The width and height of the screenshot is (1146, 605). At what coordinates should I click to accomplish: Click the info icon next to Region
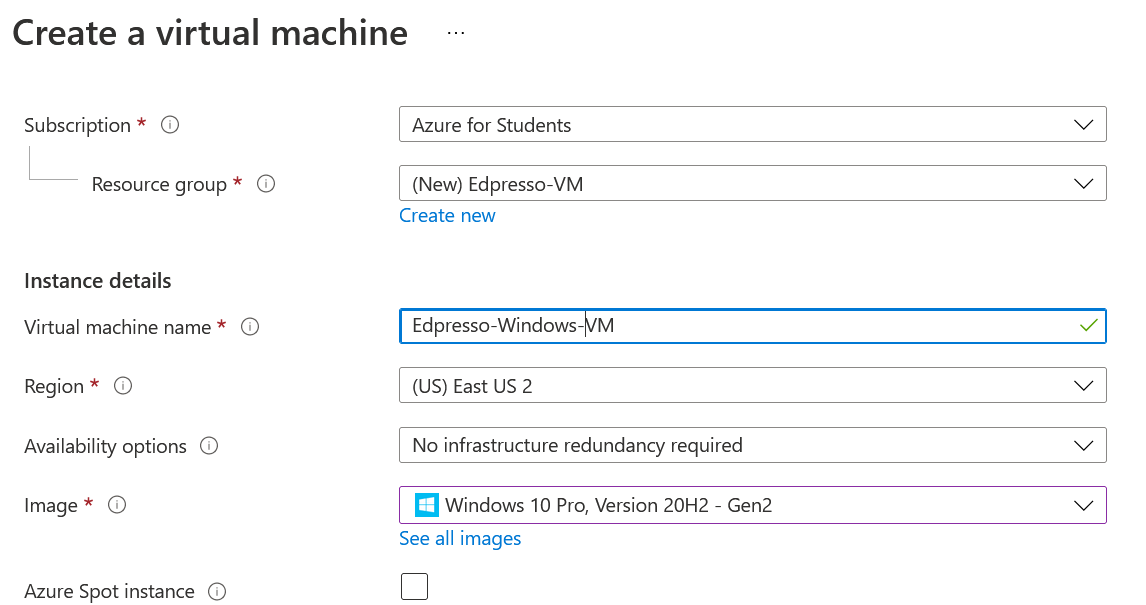click(123, 386)
